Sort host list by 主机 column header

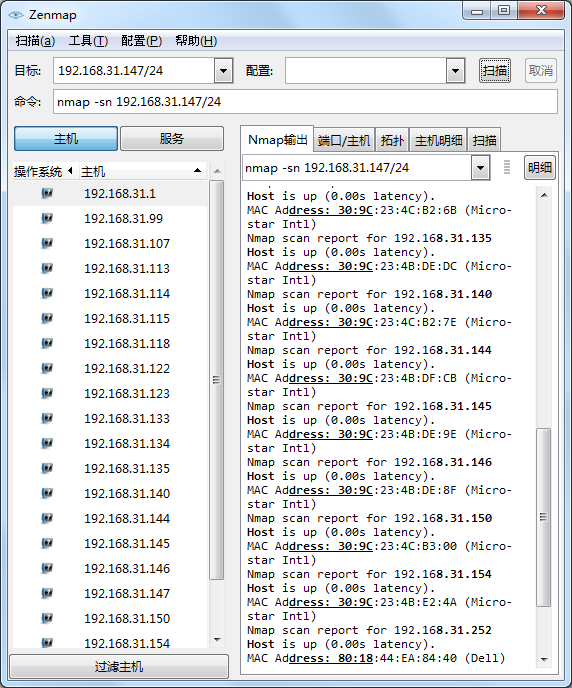(x=142, y=171)
